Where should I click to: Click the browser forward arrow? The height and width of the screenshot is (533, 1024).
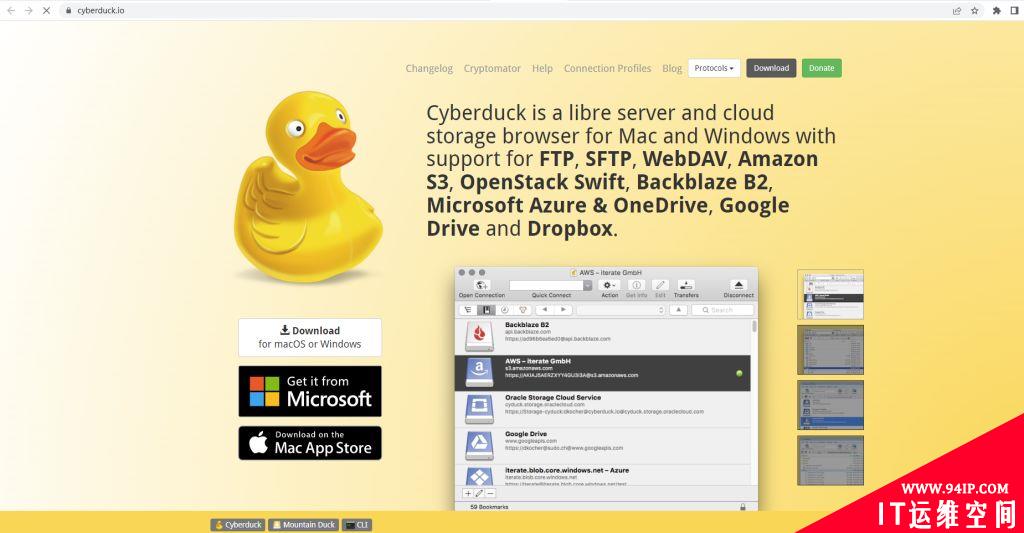point(29,10)
